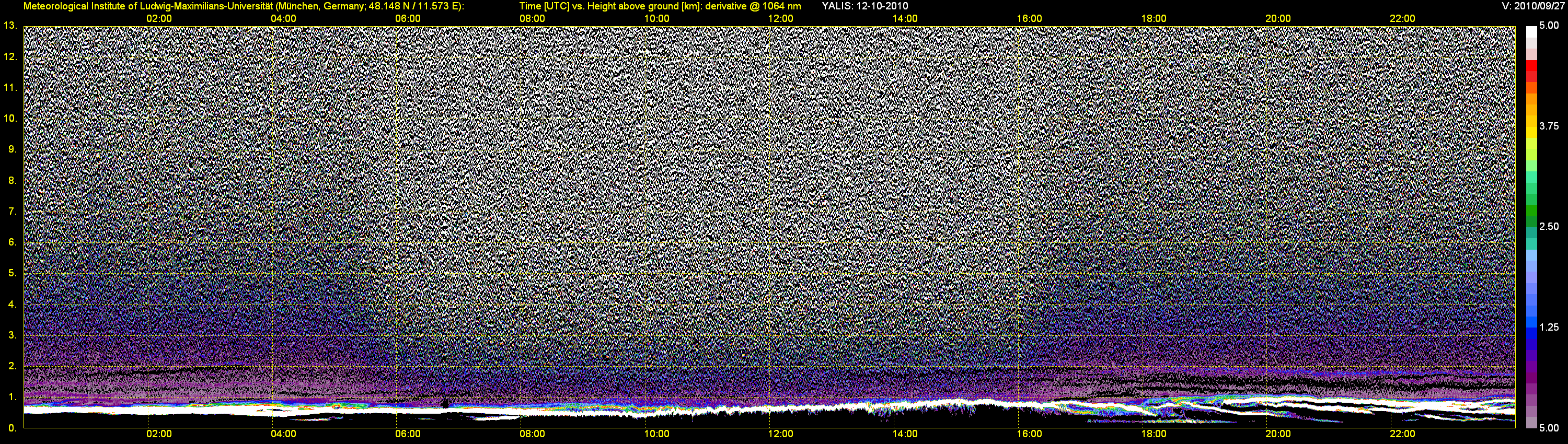Click the 16:00 label on the bottom time axis
The image size is (1568, 444).
tap(1029, 434)
